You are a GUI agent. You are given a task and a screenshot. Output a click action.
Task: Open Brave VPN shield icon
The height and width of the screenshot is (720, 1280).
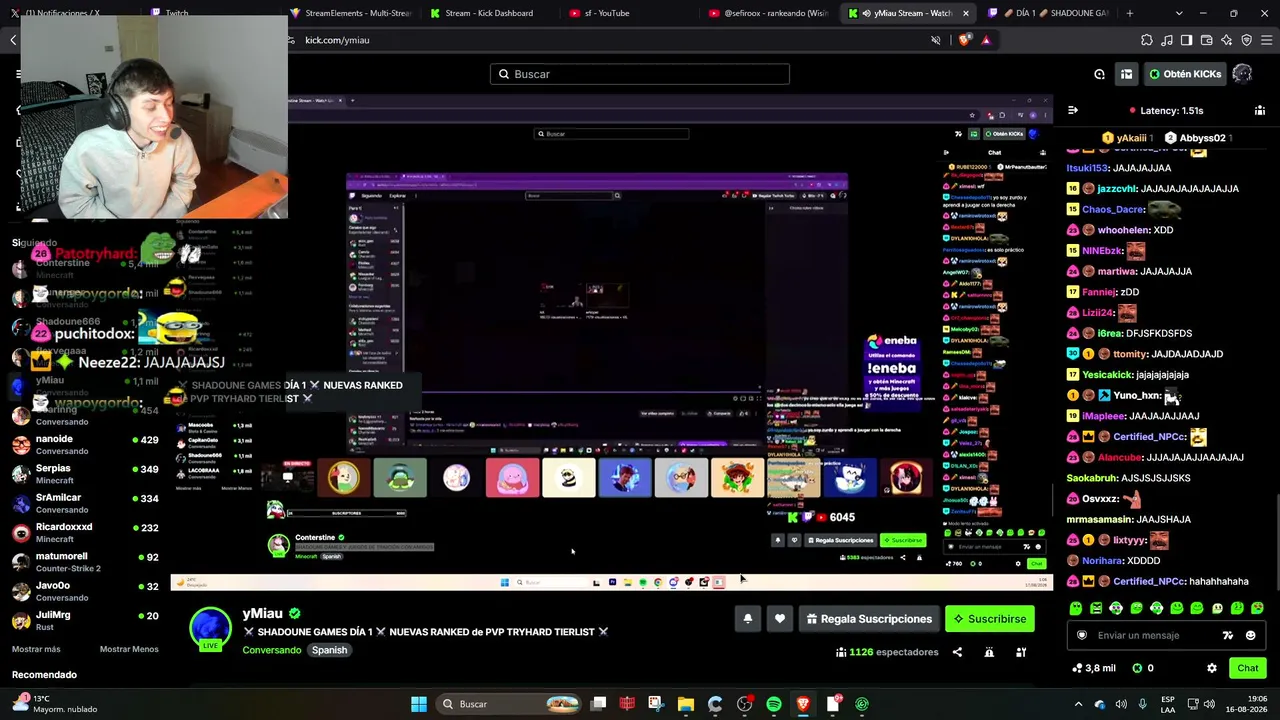1246,40
